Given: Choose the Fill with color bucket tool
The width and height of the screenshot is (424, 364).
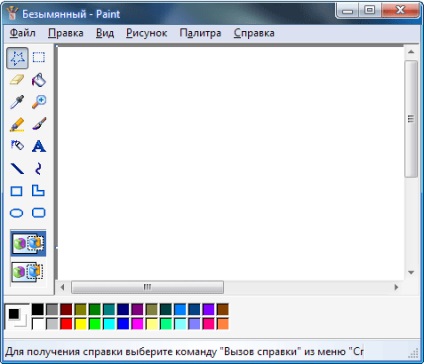Looking at the screenshot, I should (39, 80).
